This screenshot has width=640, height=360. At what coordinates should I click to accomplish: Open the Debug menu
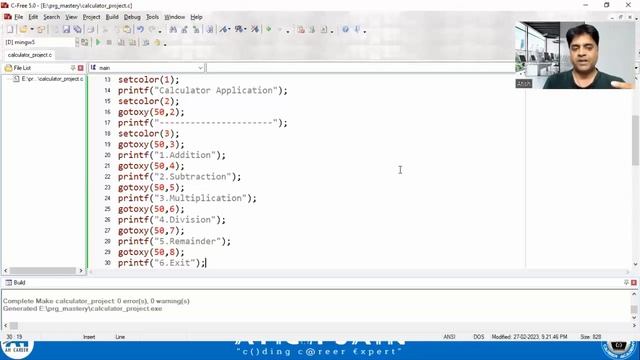(132, 17)
